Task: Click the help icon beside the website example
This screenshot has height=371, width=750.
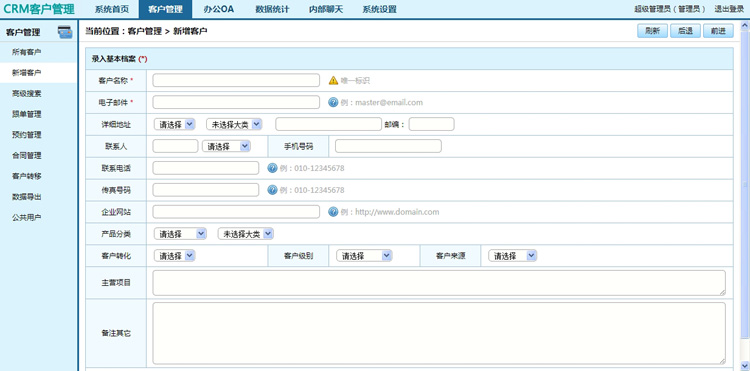Action: click(333, 212)
